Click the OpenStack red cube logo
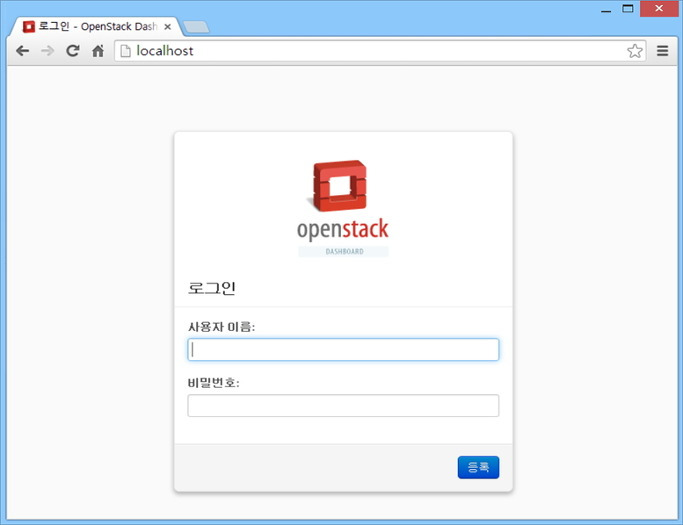683x525 pixels. (x=338, y=186)
